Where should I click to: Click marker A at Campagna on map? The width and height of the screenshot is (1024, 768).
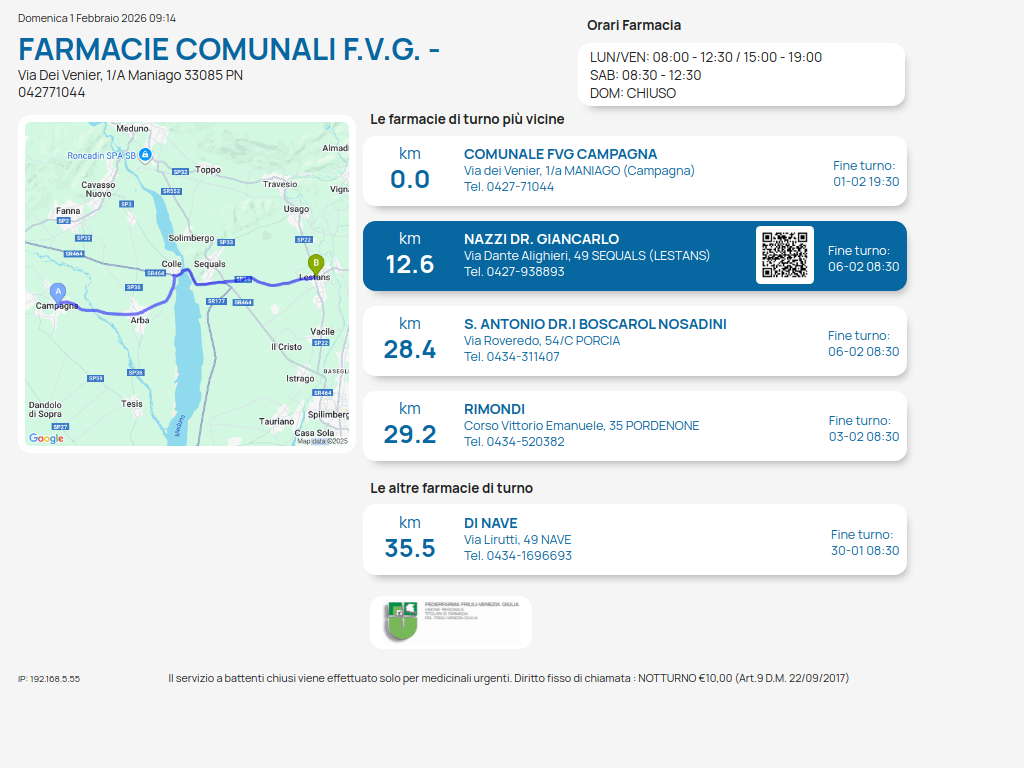(58, 291)
